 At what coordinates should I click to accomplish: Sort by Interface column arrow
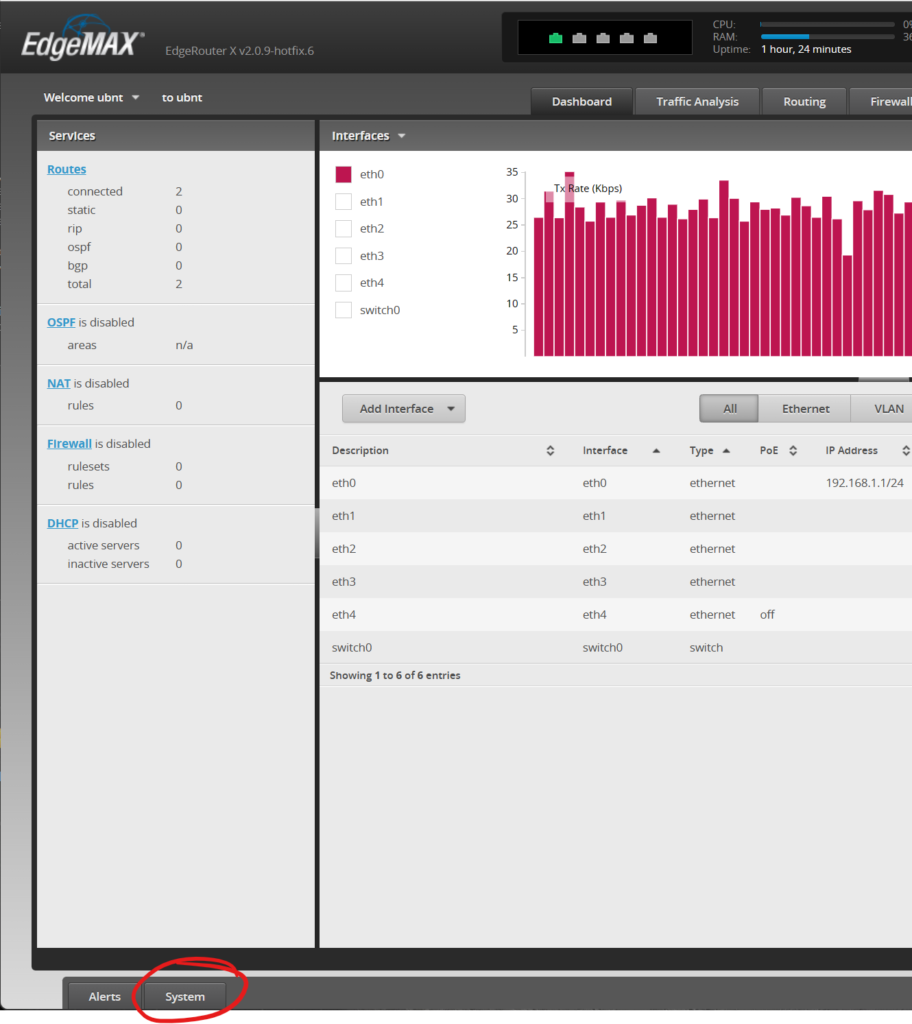(656, 451)
